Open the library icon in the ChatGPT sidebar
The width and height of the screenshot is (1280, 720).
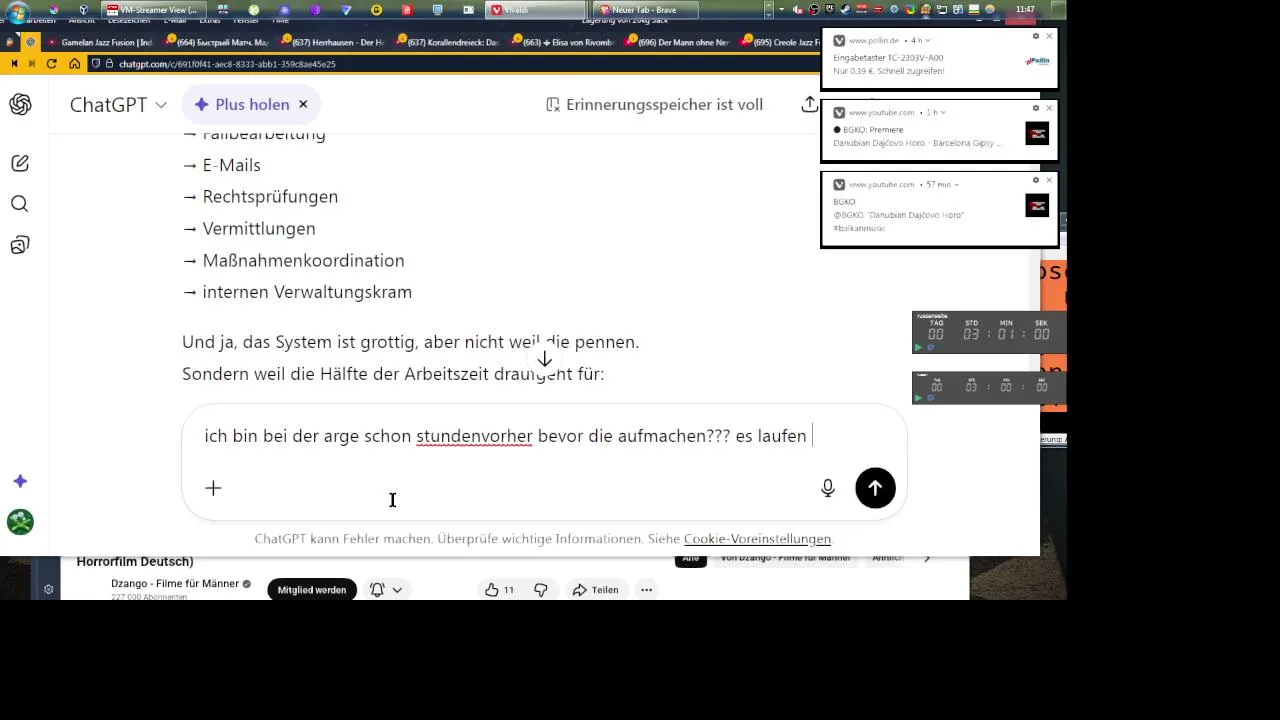20,245
